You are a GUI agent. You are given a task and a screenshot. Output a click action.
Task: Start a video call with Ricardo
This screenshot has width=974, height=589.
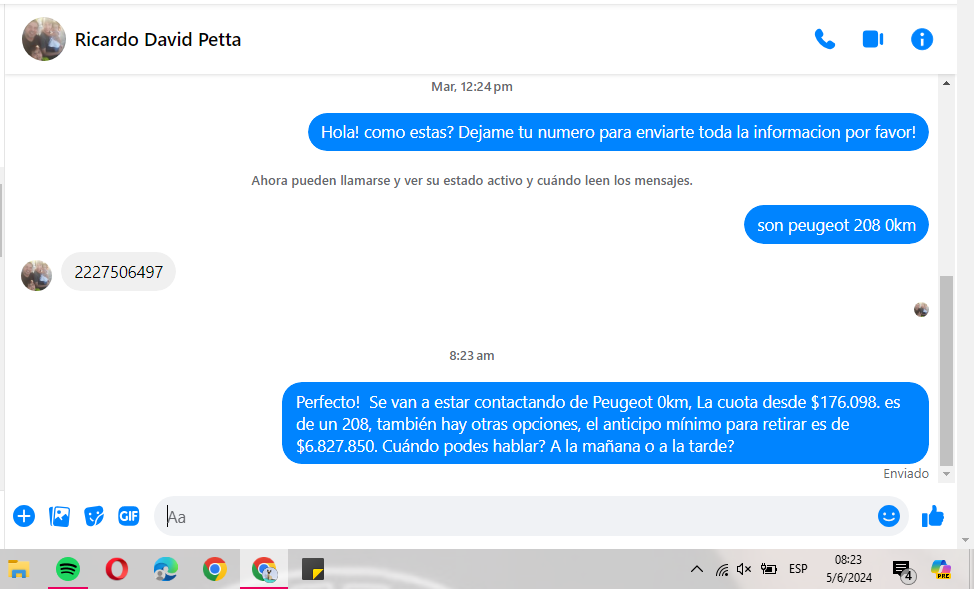[873, 40]
